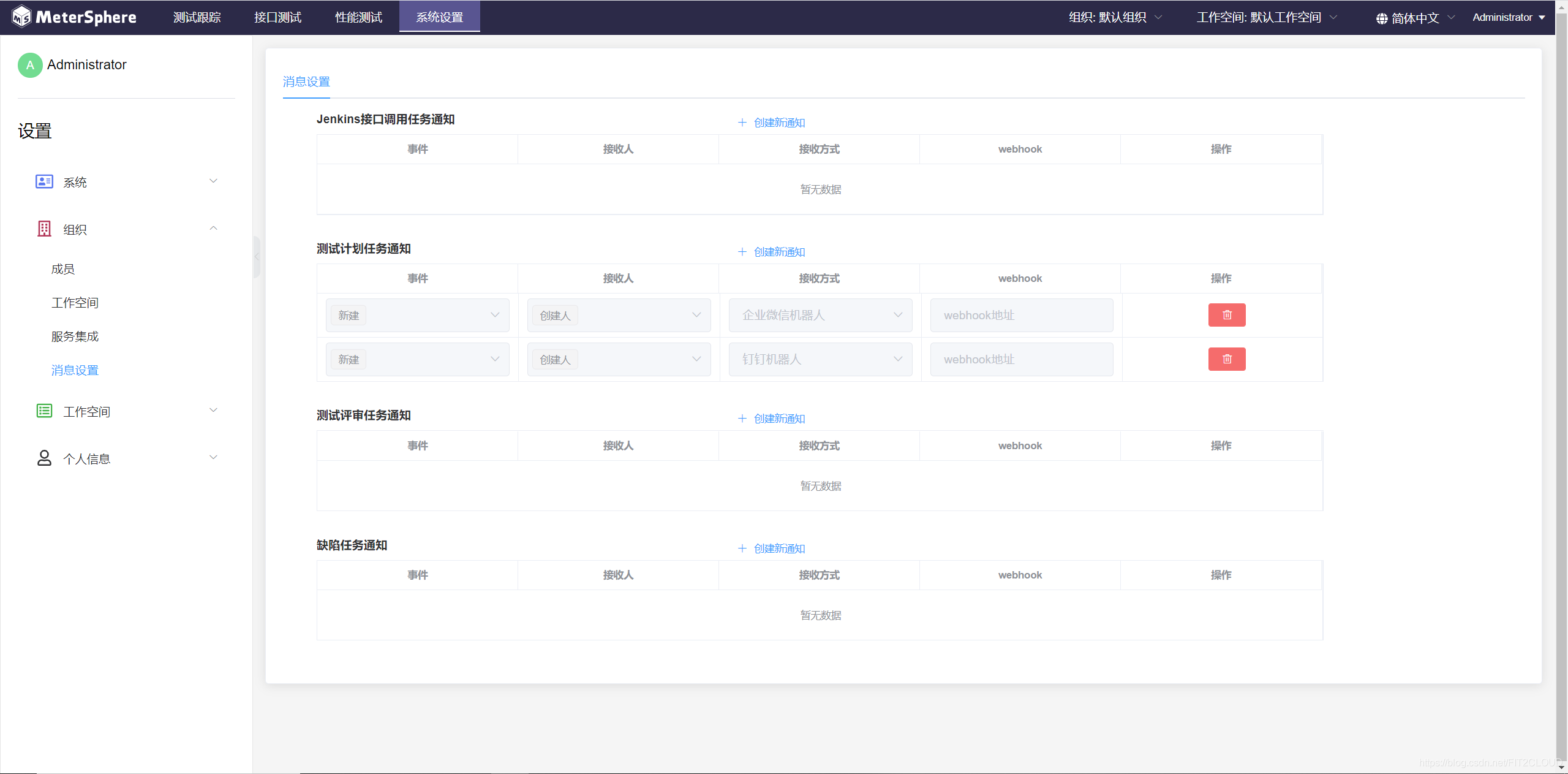Create new notification for defect tasks
Viewport: 1568px width, 774px height.
point(772,548)
